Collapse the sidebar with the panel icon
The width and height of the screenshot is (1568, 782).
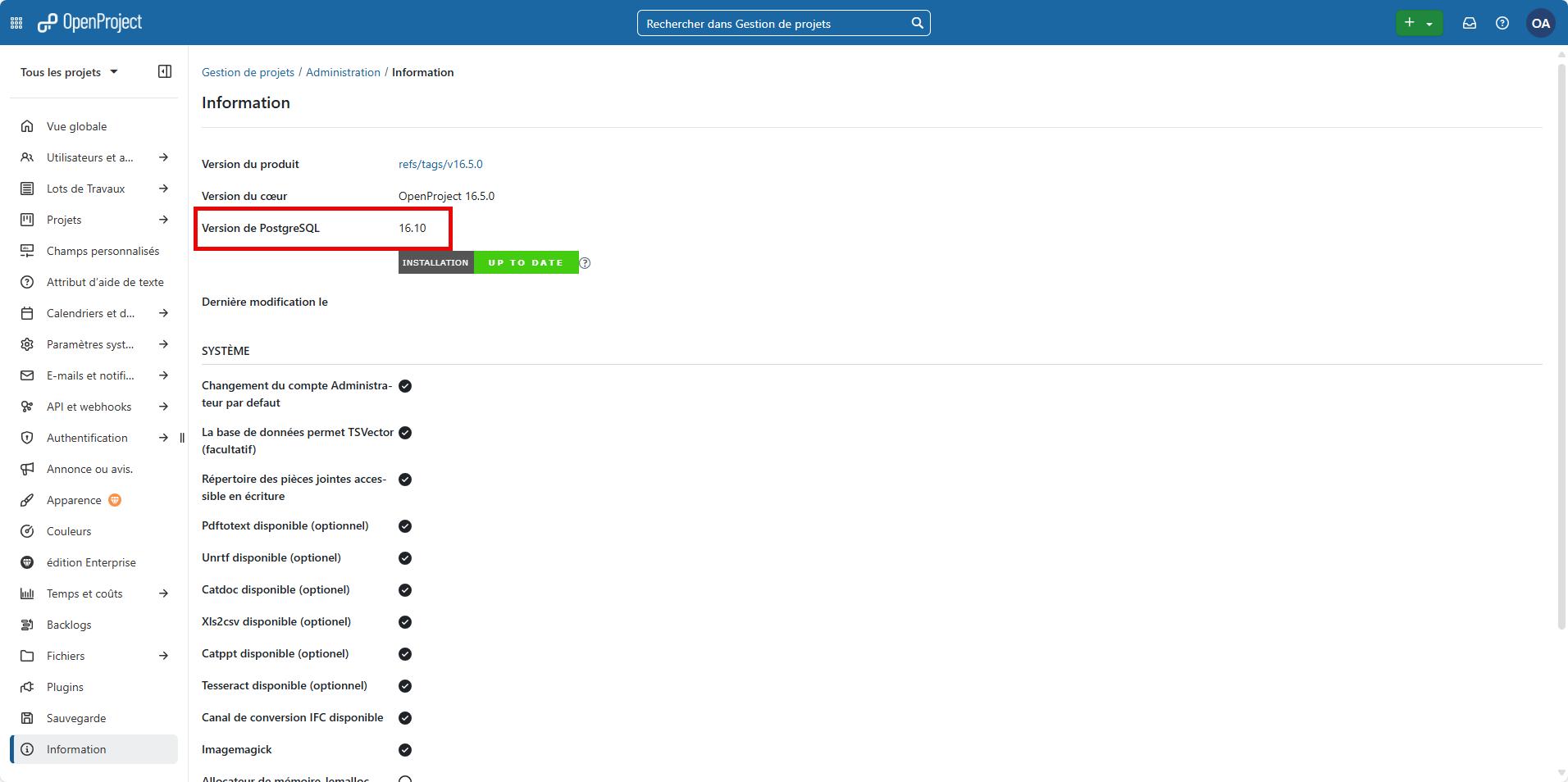tap(165, 71)
